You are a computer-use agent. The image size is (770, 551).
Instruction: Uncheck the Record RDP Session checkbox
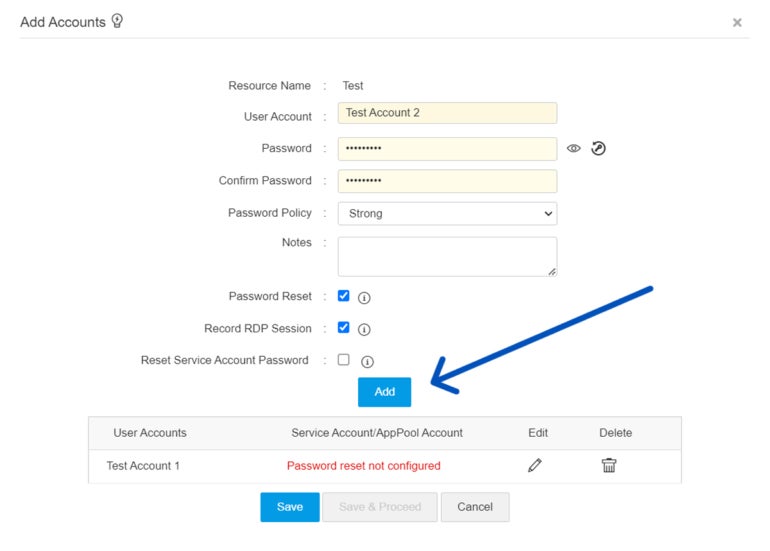(344, 328)
